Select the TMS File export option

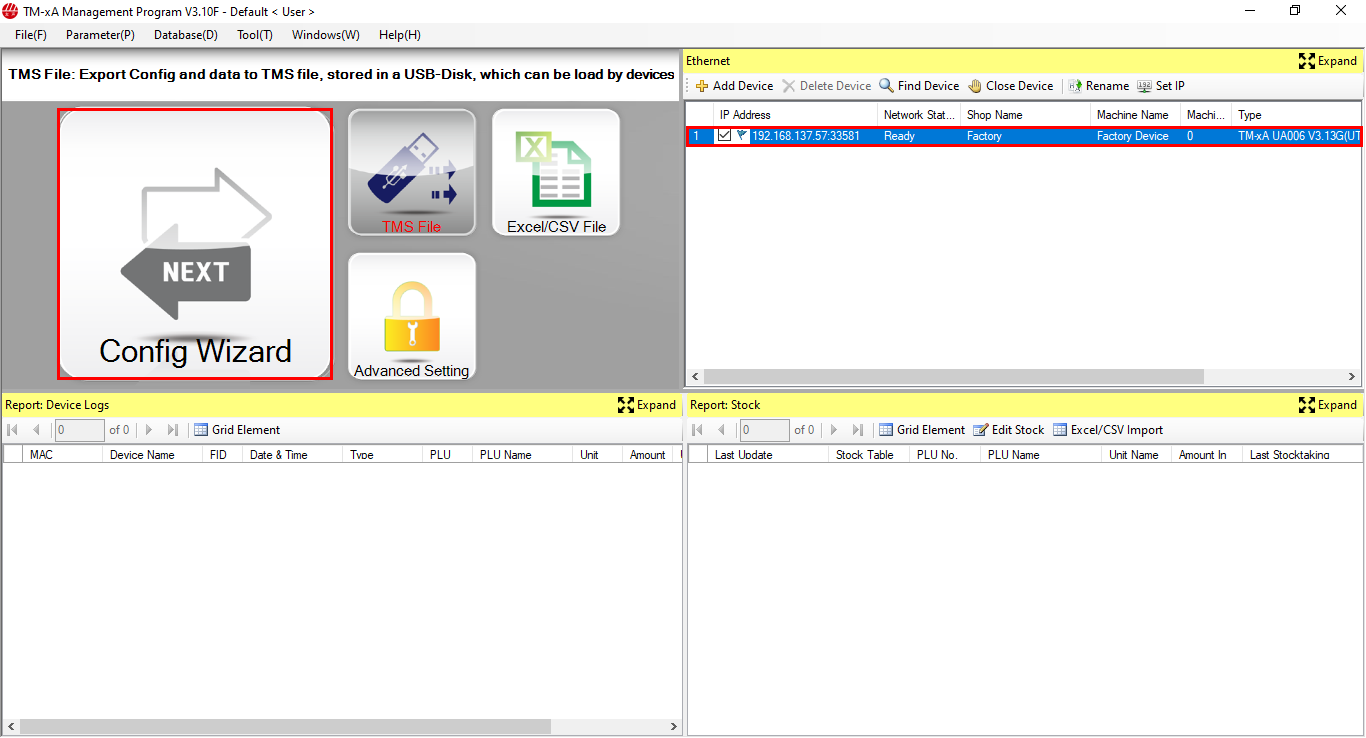[412, 172]
